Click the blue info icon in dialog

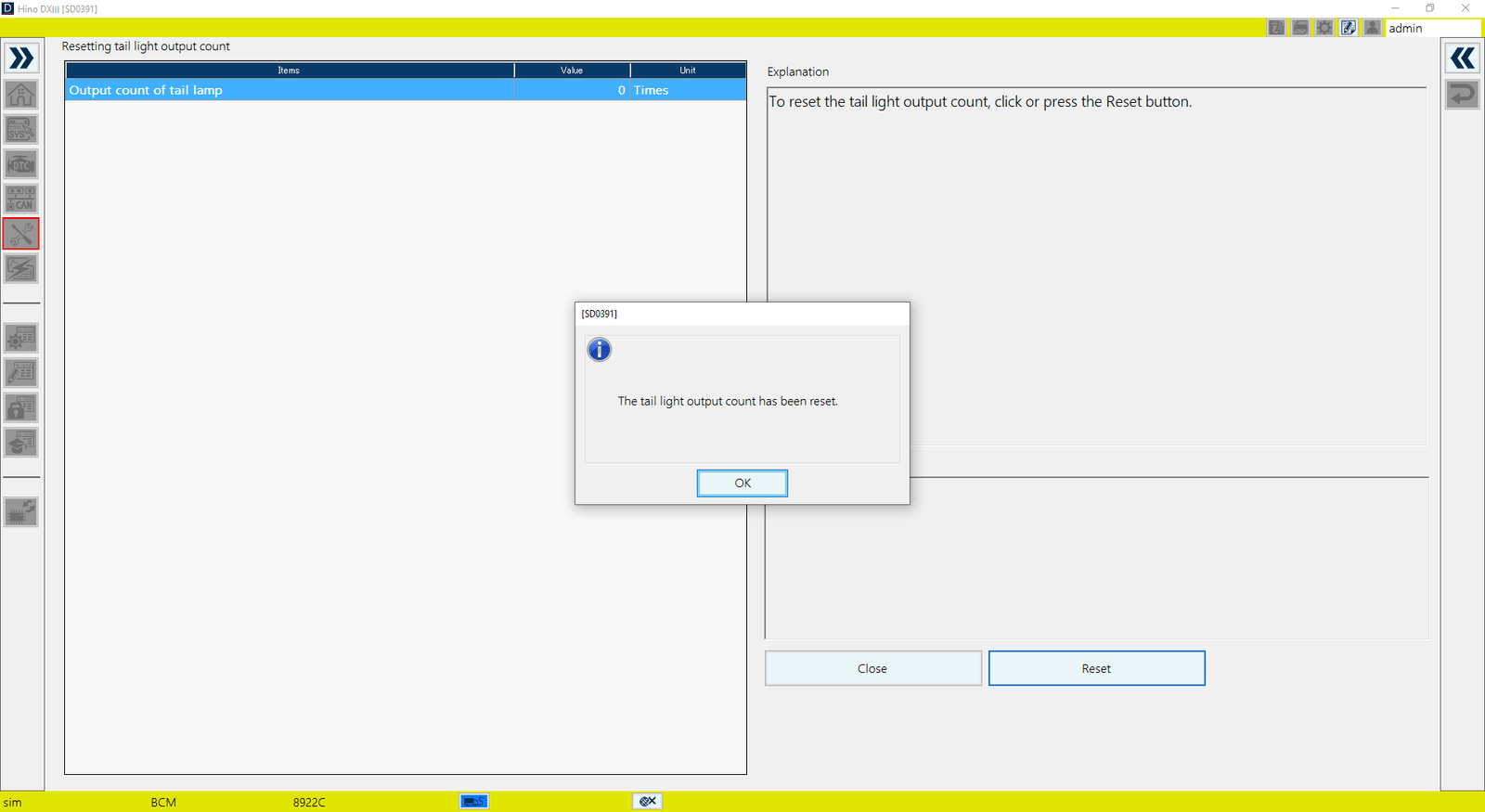(600, 350)
